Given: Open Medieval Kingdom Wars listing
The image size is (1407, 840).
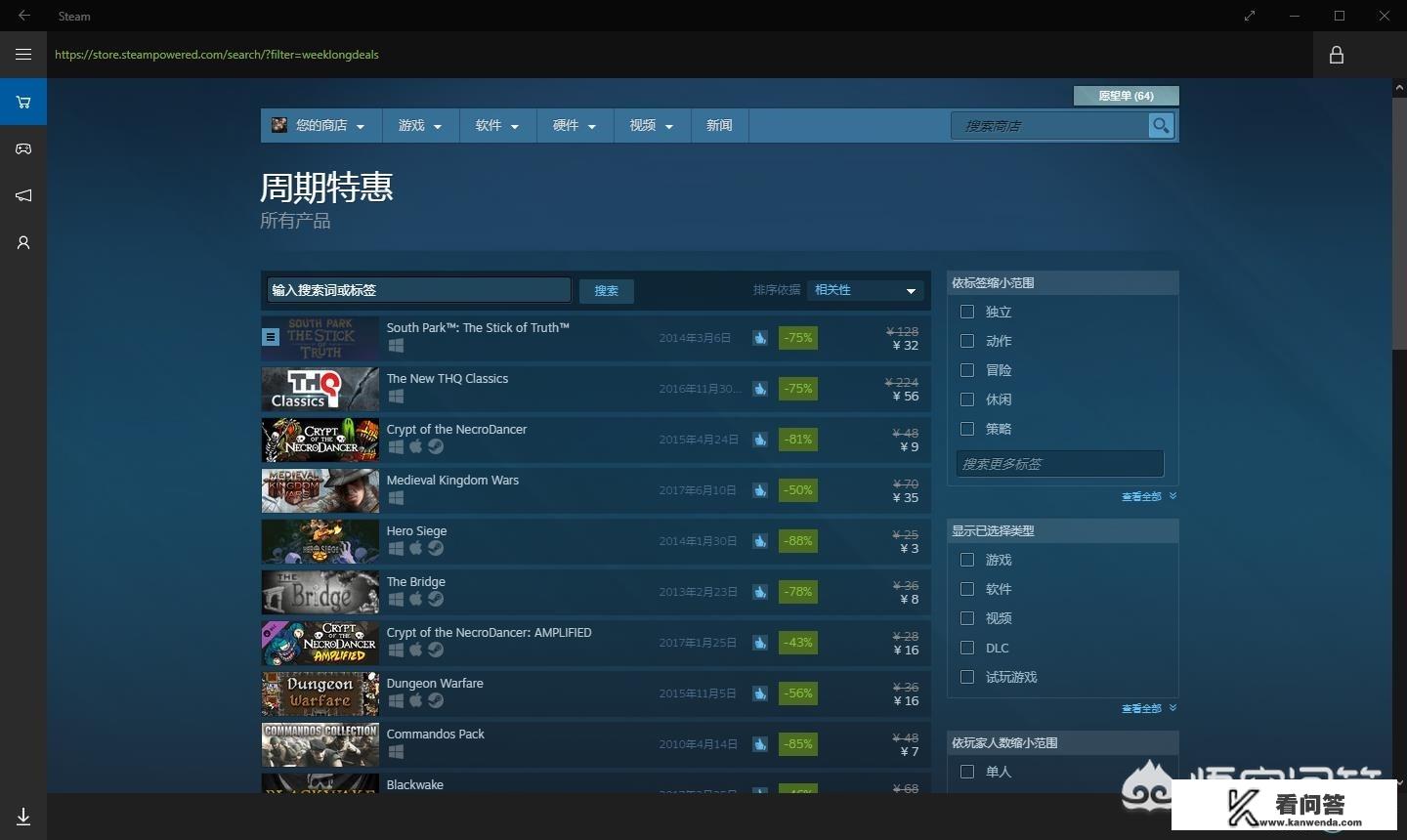Looking at the screenshot, I should (596, 490).
